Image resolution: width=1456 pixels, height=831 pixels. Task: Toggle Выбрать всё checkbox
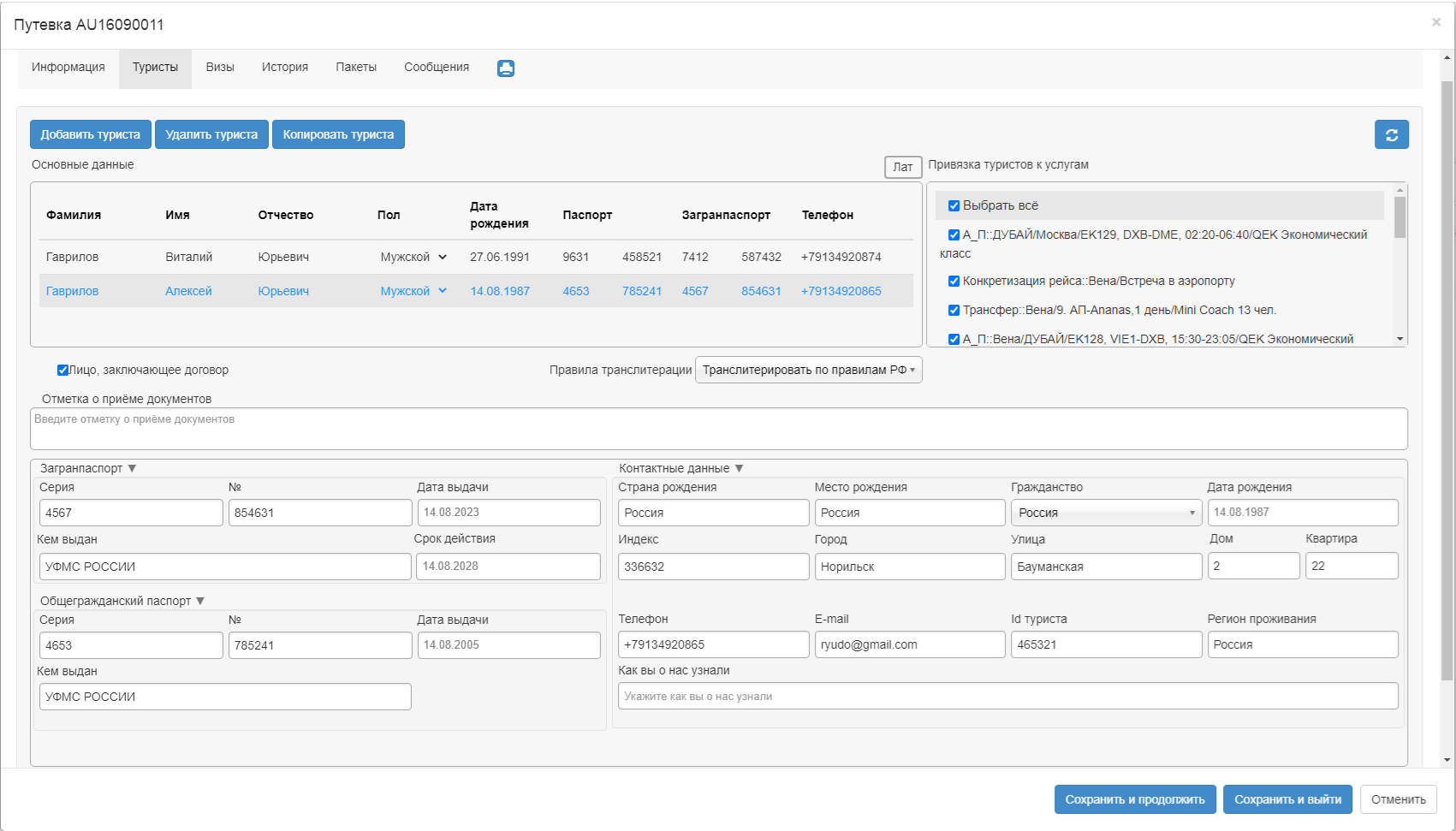tap(954, 205)
